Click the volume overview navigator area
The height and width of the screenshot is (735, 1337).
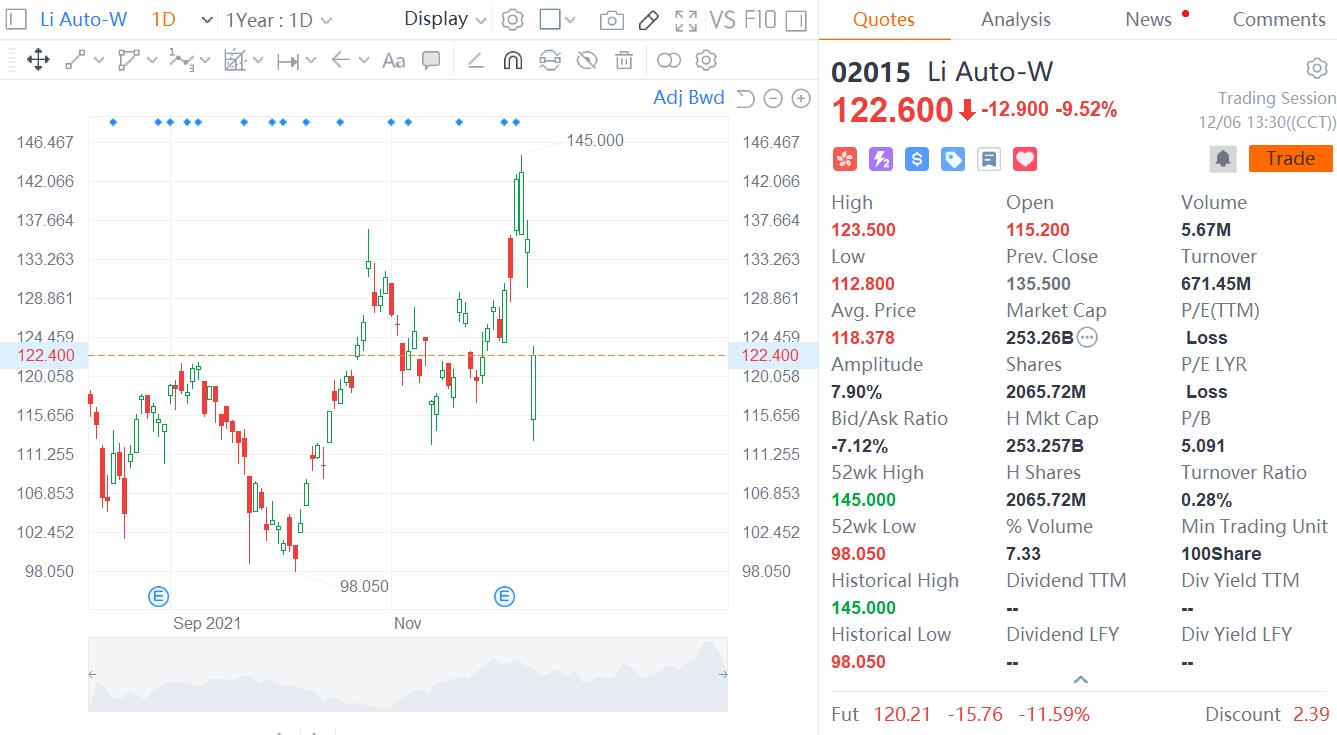click(408, 675)
